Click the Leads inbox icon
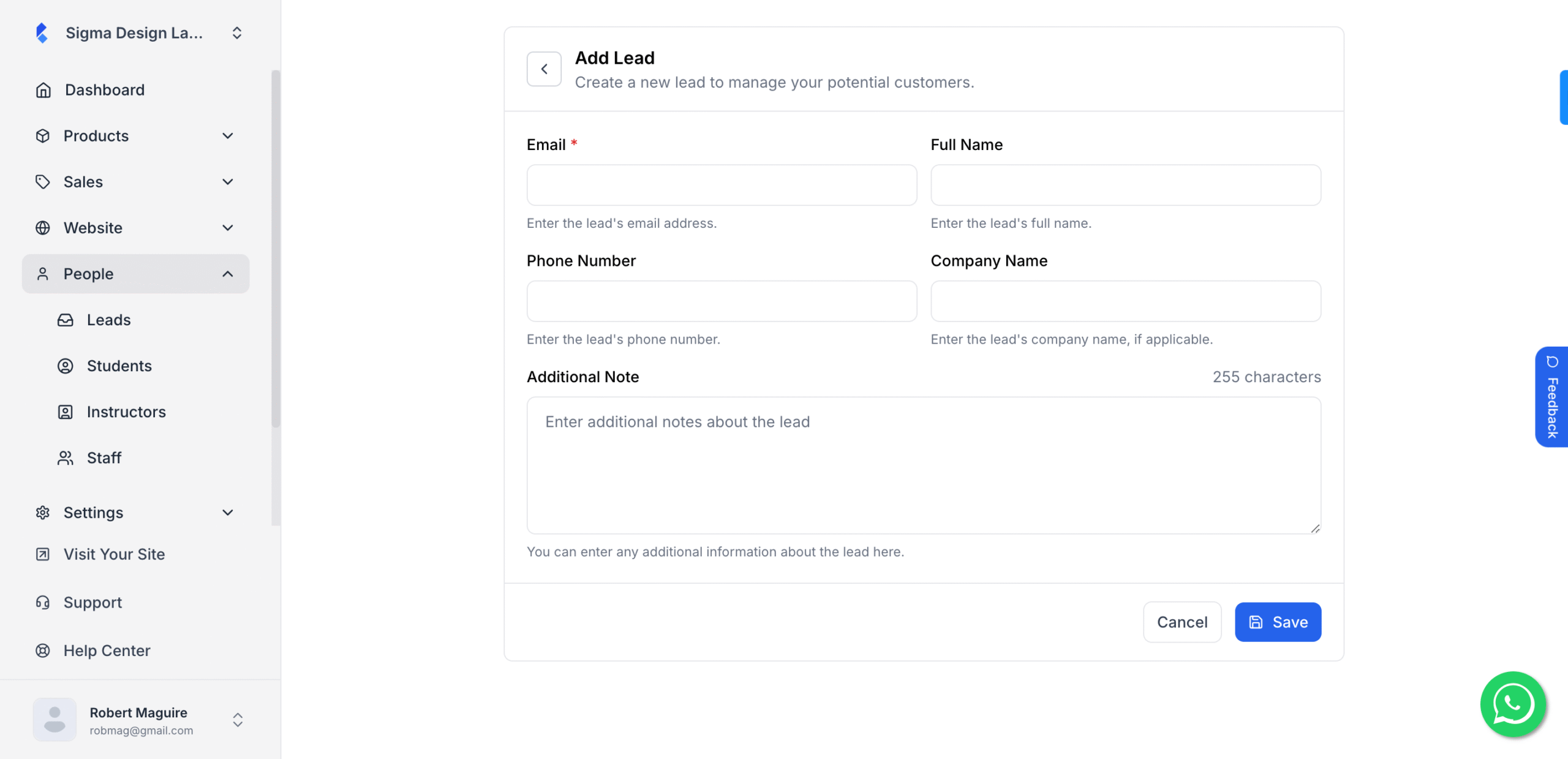Screen dimensions: 1568x759 pos(66,320)
